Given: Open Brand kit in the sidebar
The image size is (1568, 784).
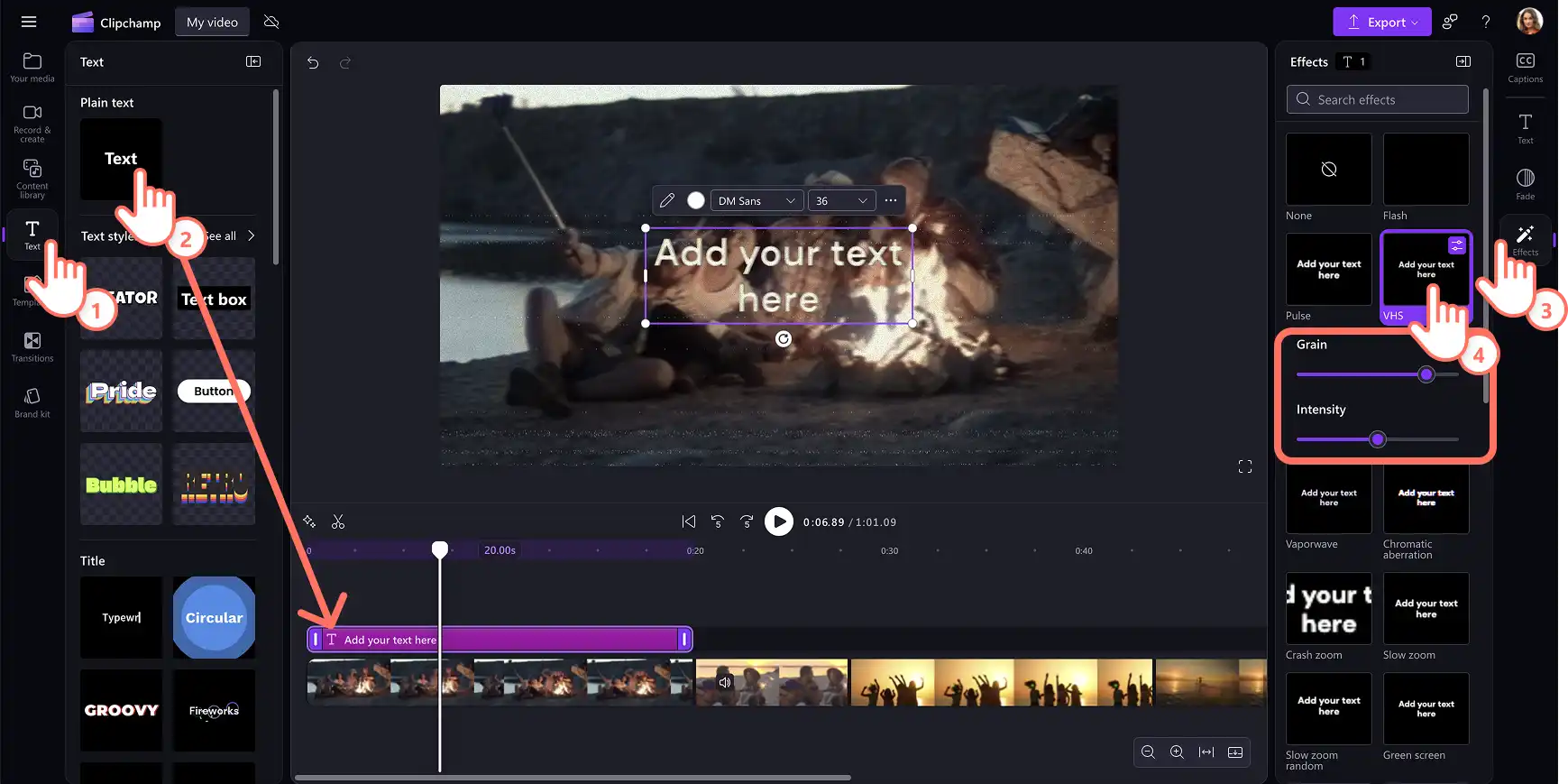Looking at the screenshot, I should (32, 402).
